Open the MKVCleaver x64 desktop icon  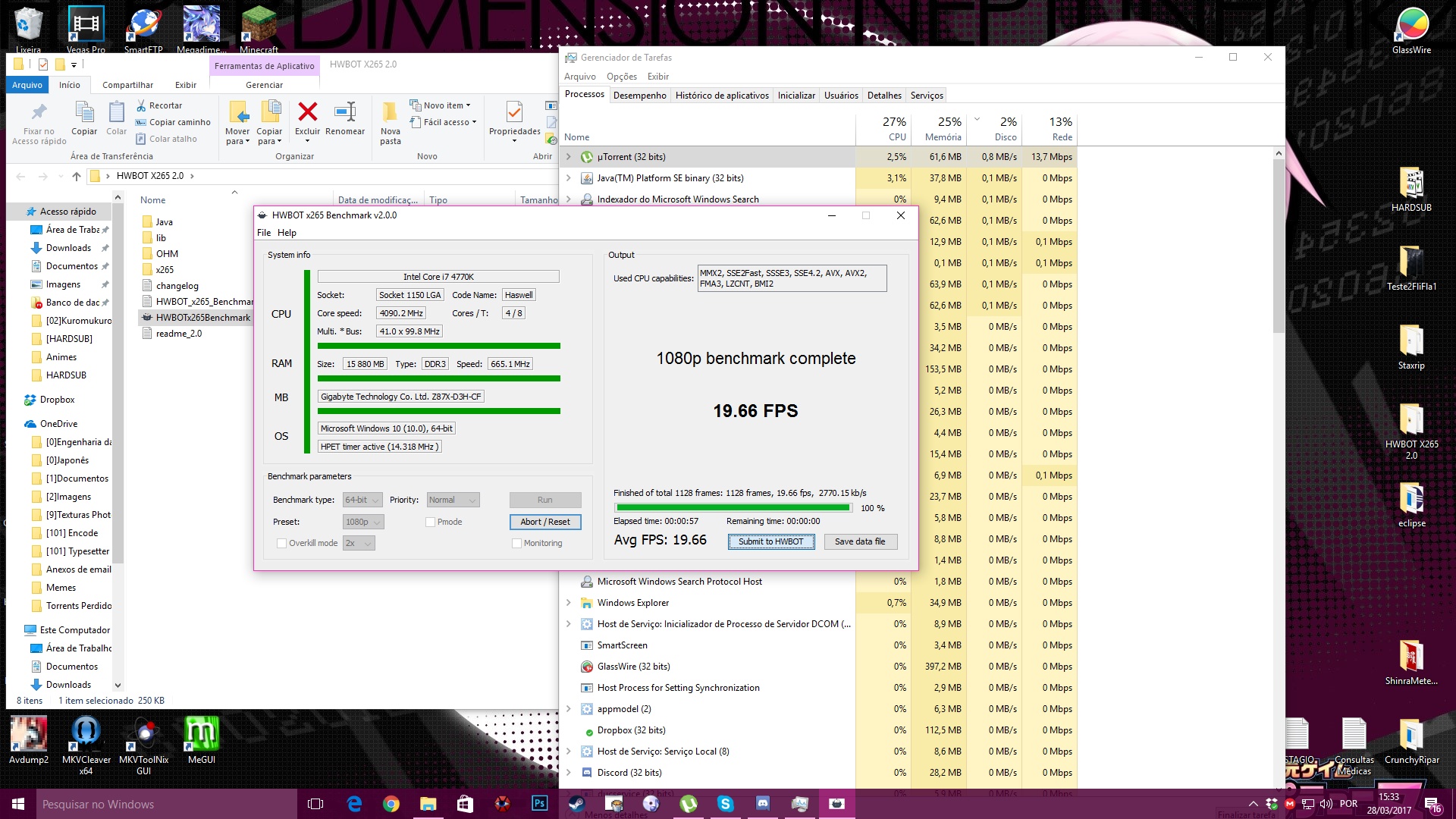click(x=86, y=745)
